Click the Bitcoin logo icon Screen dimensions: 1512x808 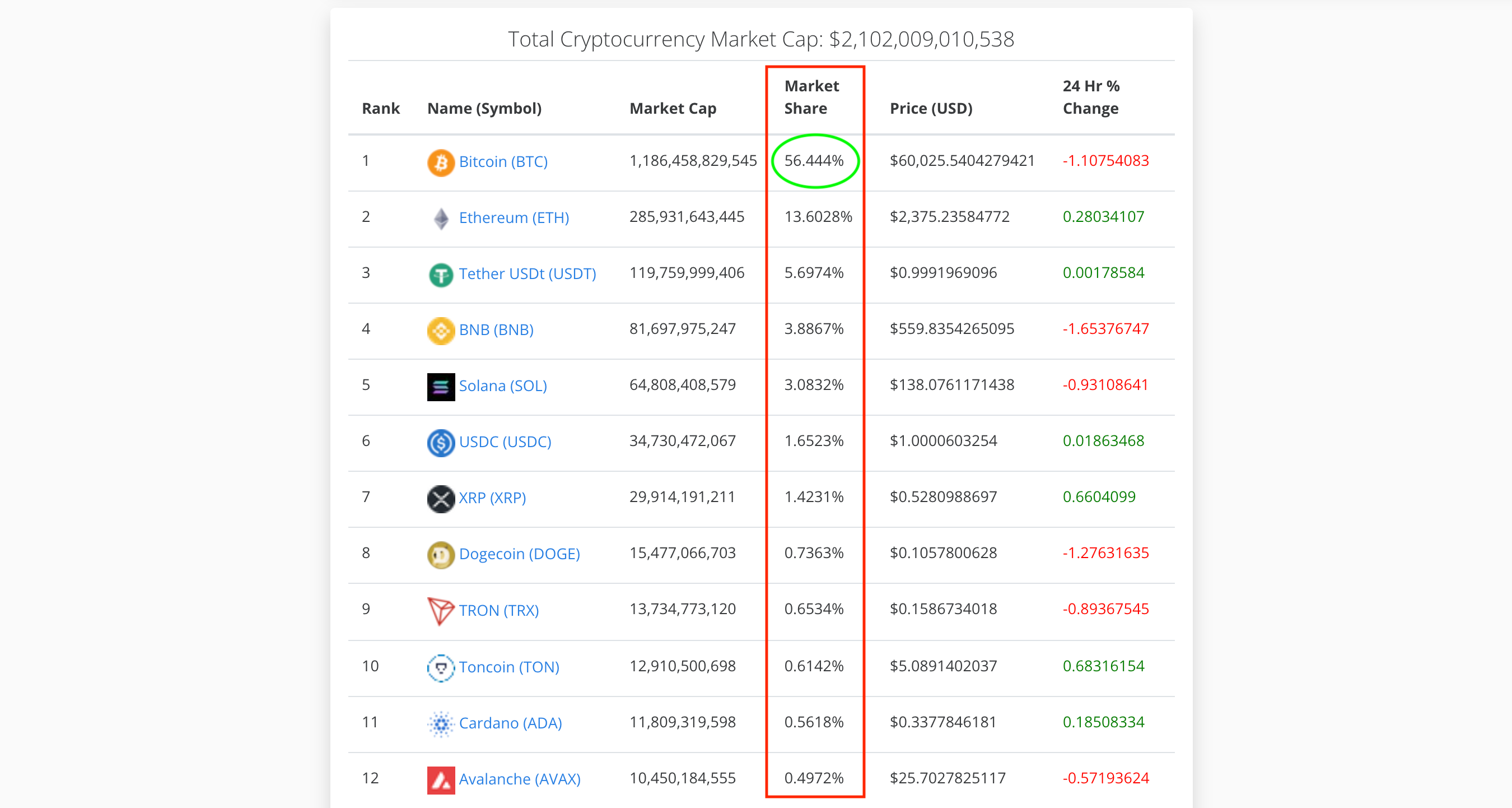point(441,162)
